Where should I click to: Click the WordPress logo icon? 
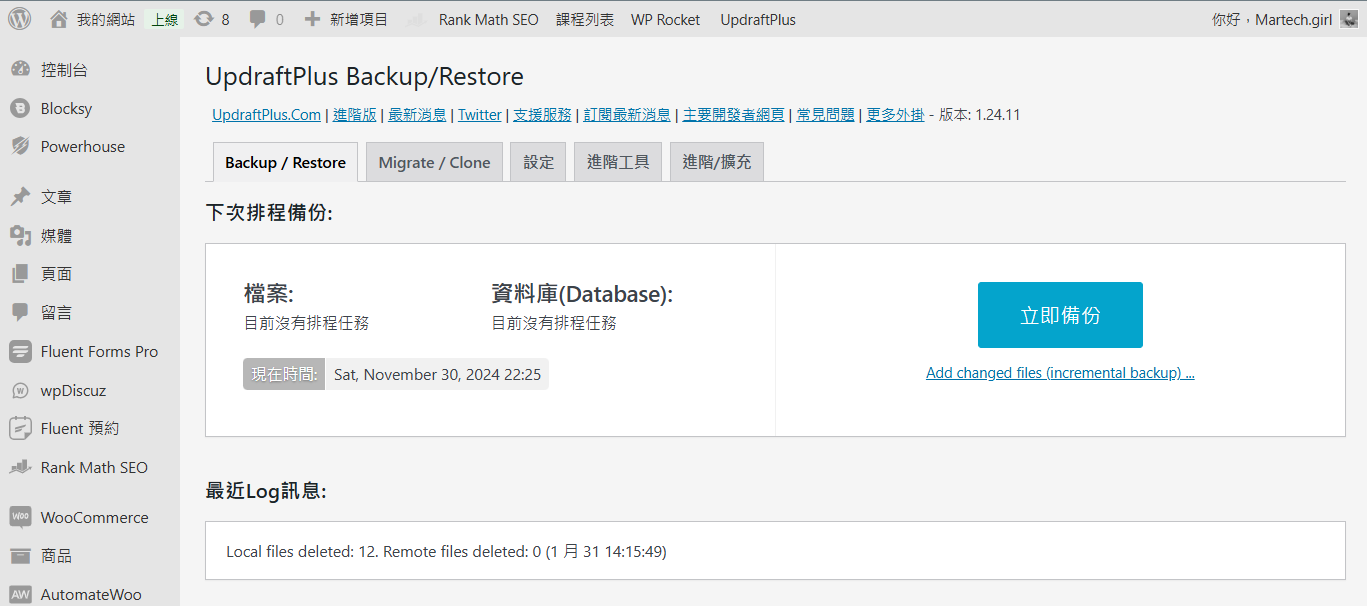click(20, 19)
